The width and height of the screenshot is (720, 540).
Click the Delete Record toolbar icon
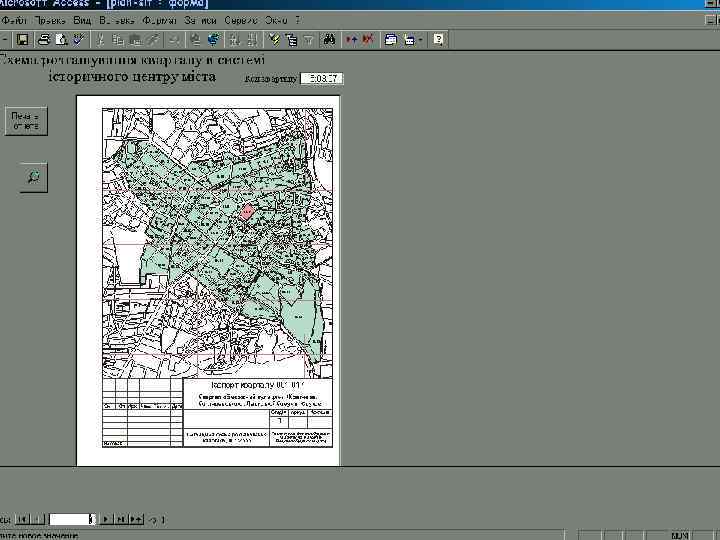(368, 39)
